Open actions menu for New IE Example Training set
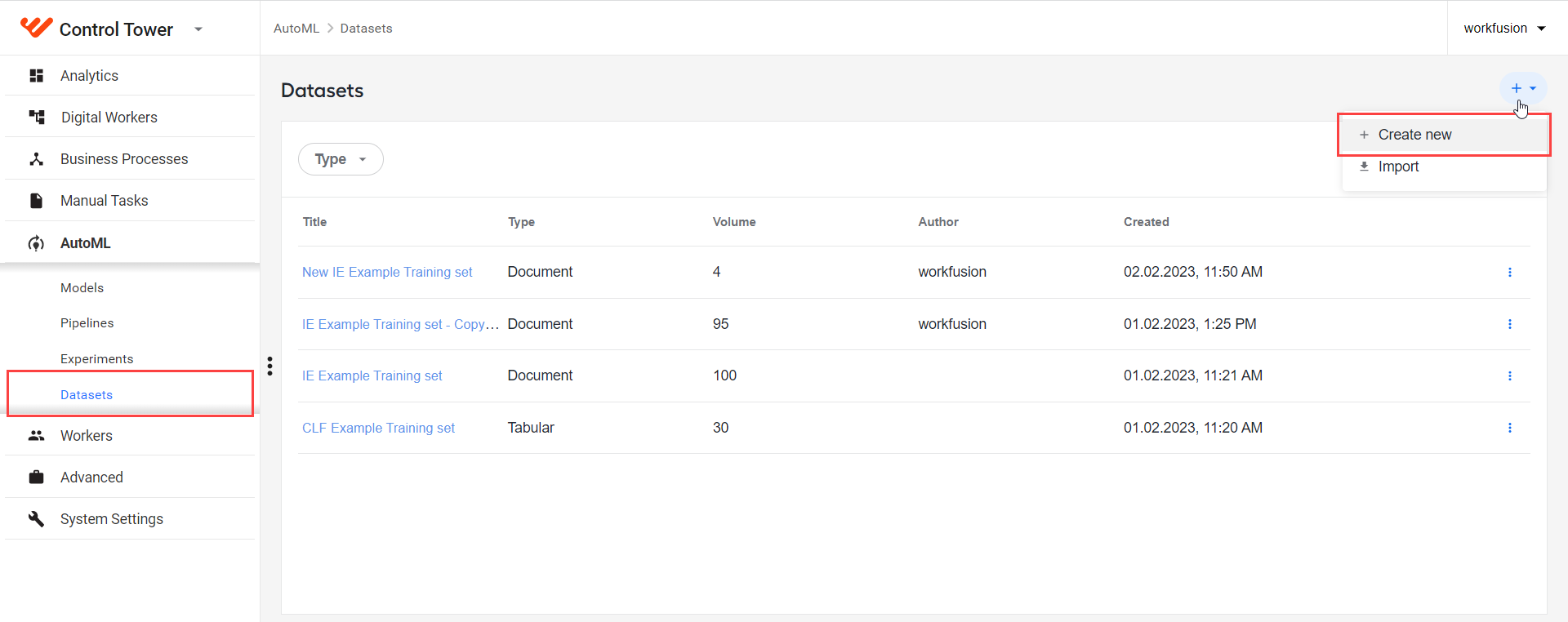The image size is (1568, 622). 1510,272
